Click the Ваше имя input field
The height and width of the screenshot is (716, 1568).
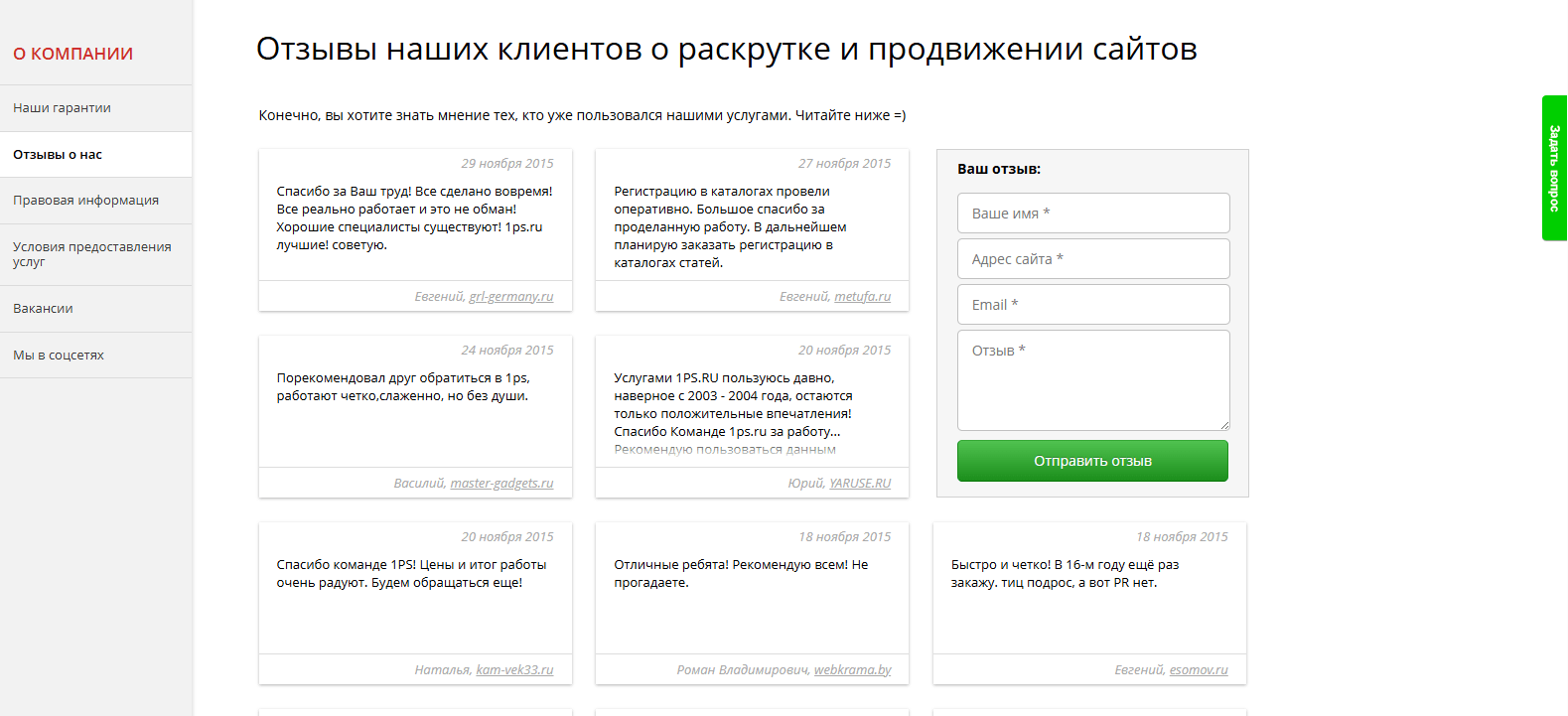pos(1093,213)
